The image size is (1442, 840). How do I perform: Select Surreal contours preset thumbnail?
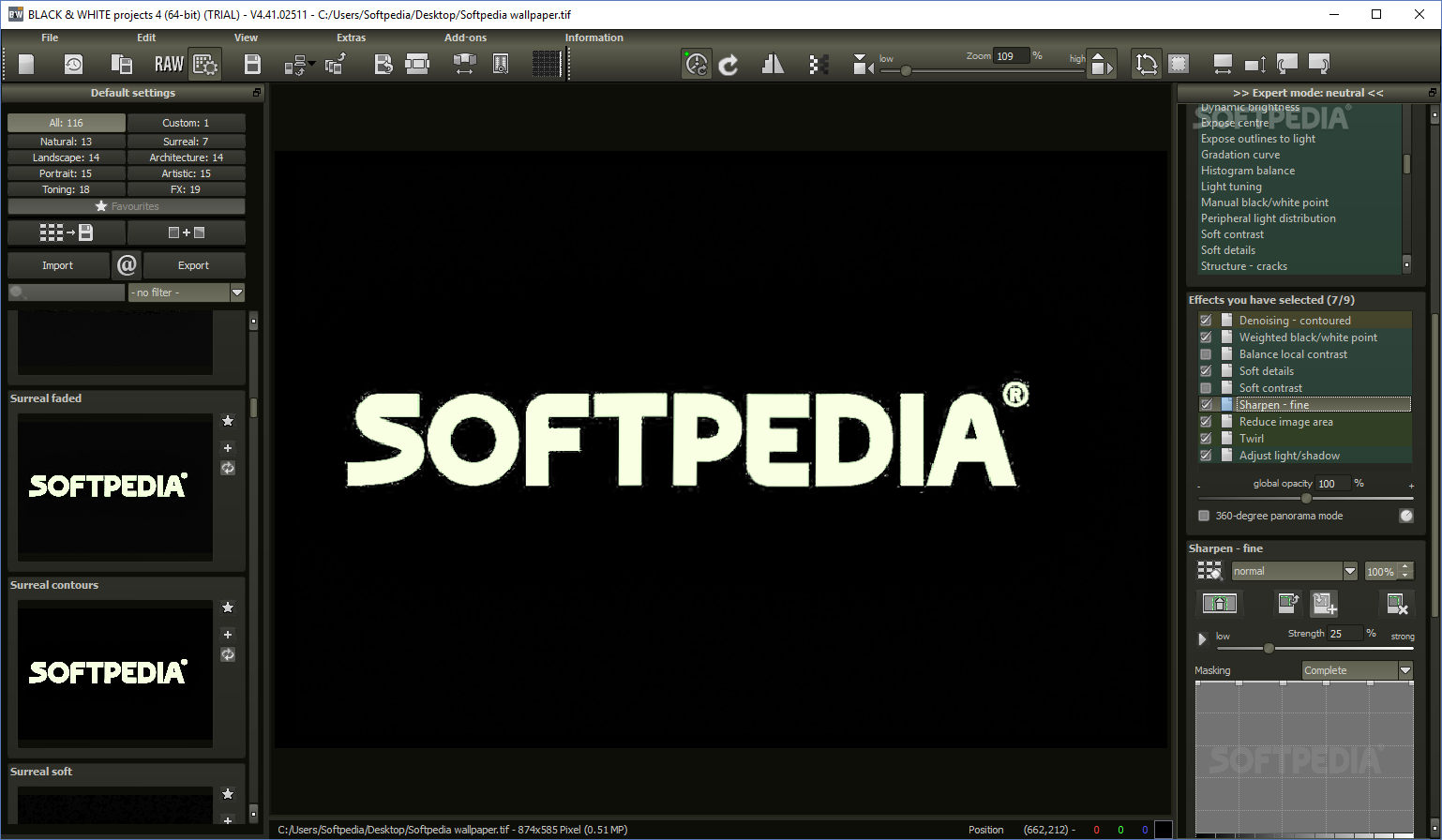click(x=115, y=672)
